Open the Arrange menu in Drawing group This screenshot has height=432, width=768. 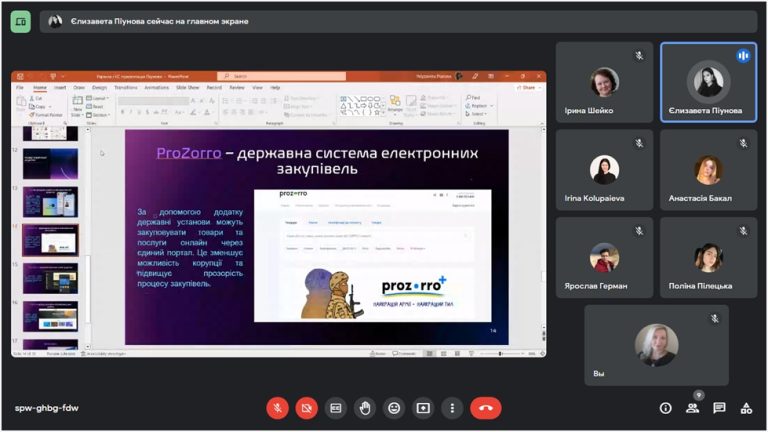(395, 104)
